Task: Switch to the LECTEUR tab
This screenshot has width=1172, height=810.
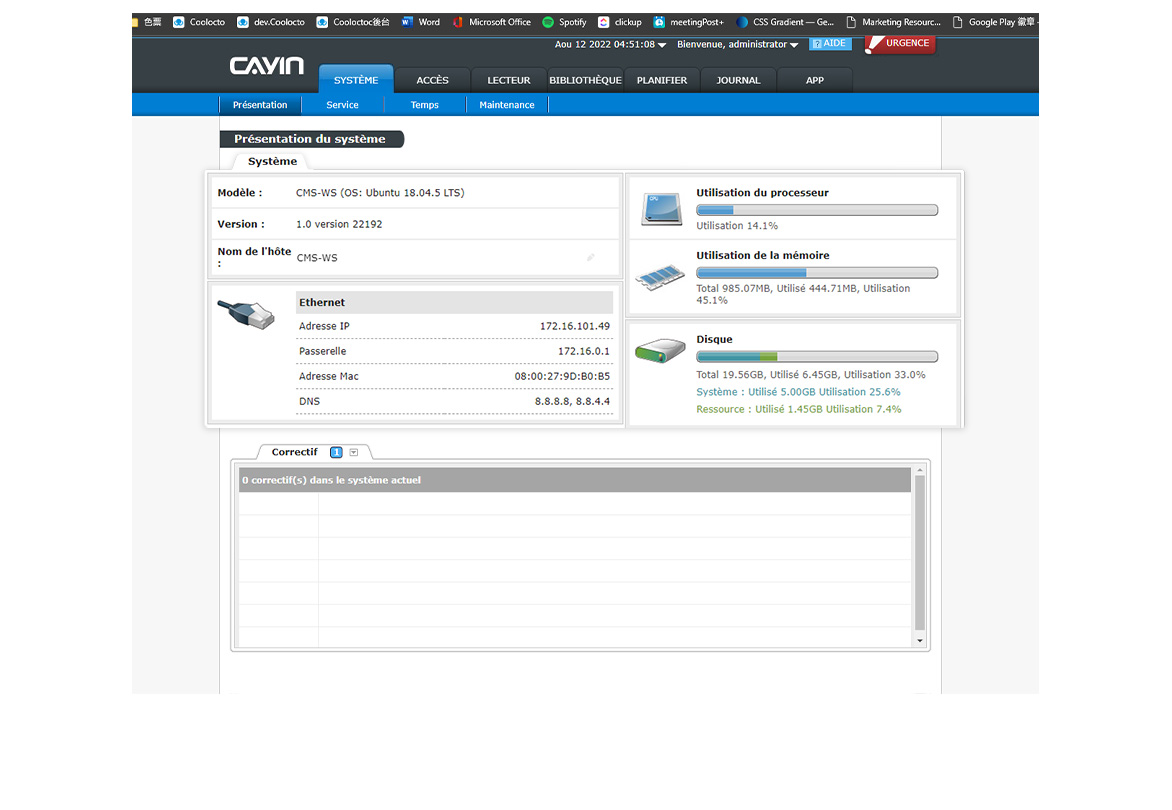Action: [509, 80]
